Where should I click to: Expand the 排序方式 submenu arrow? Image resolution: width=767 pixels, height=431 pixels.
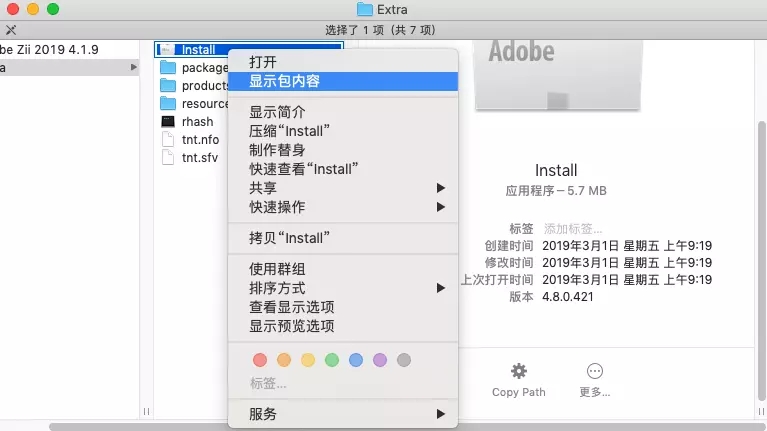tap(441, 288)
